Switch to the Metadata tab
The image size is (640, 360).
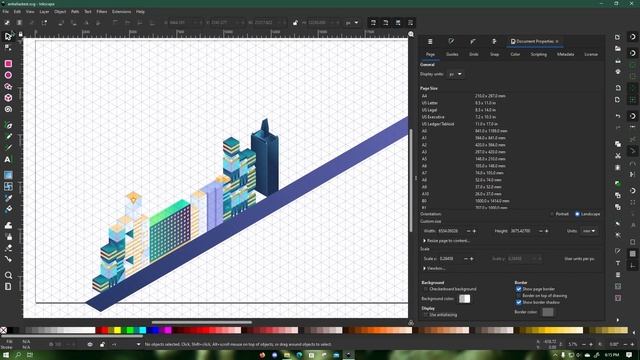pyautogui.click(x=565, y=54)
